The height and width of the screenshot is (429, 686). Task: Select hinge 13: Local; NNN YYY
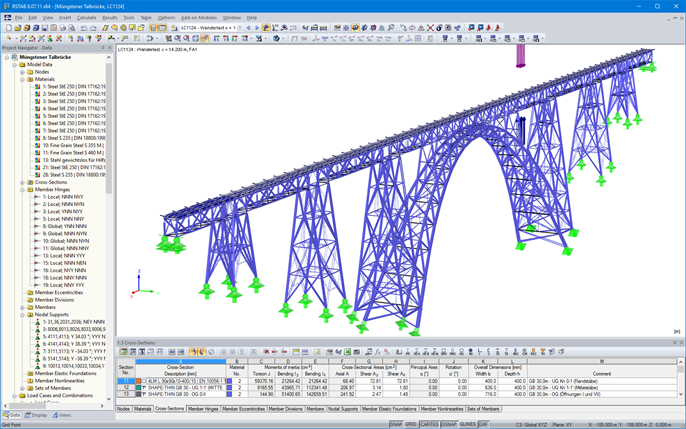point(64,256)
